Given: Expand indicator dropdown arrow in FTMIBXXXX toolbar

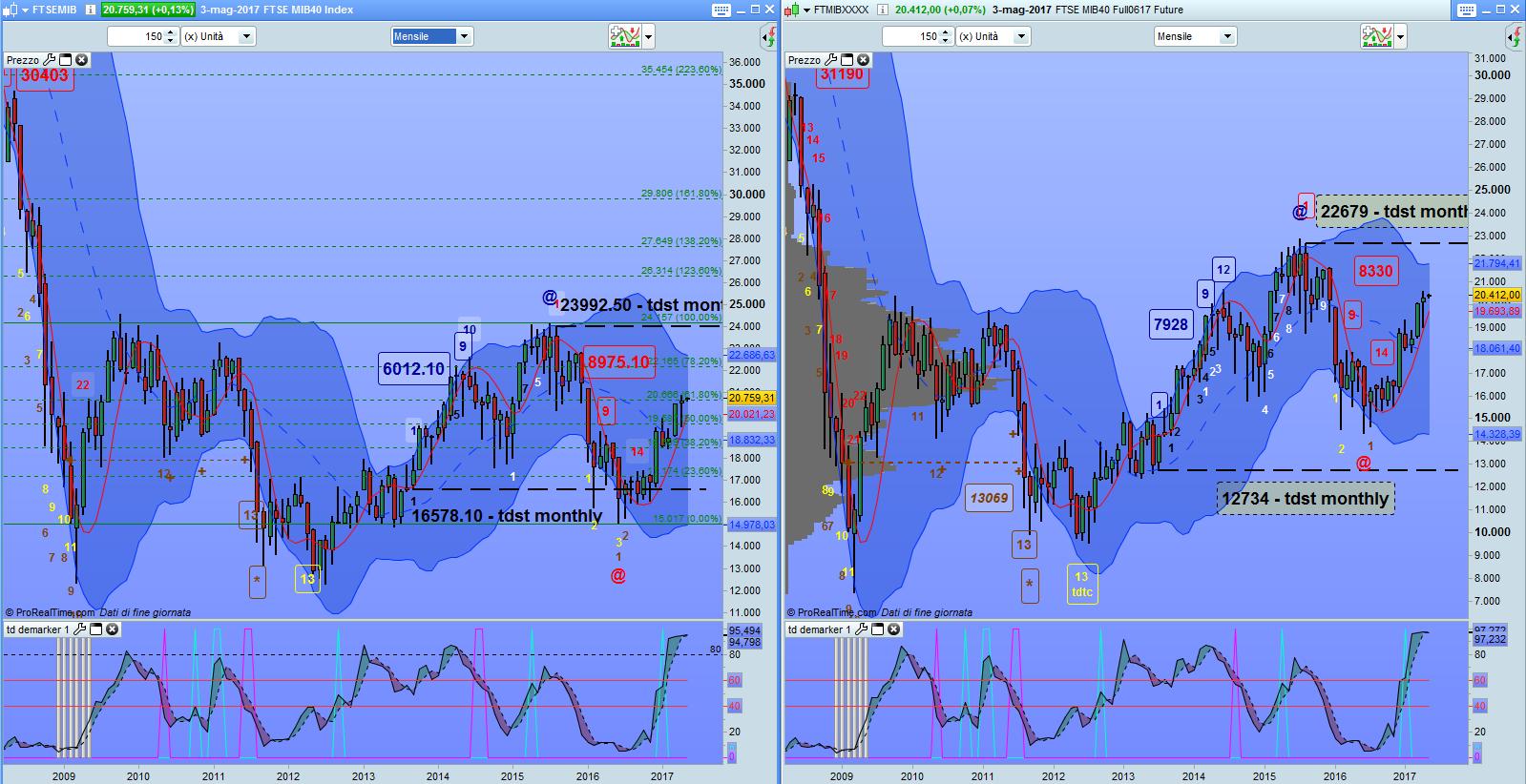Looking at the screenshot, I should (1401, 37).
